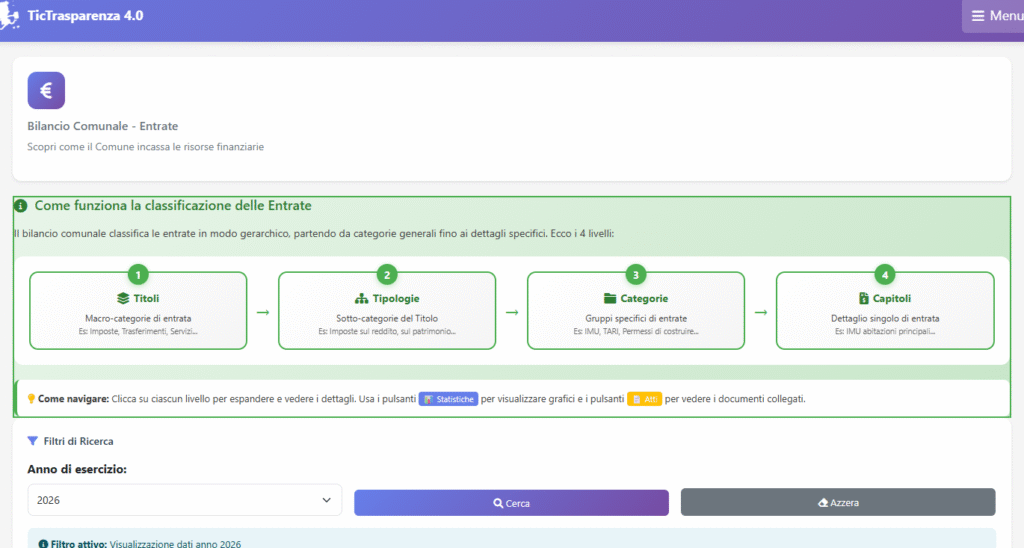Open the hamburger Menu
This screenshot has width=1024, height=548.
pos(994,16)
